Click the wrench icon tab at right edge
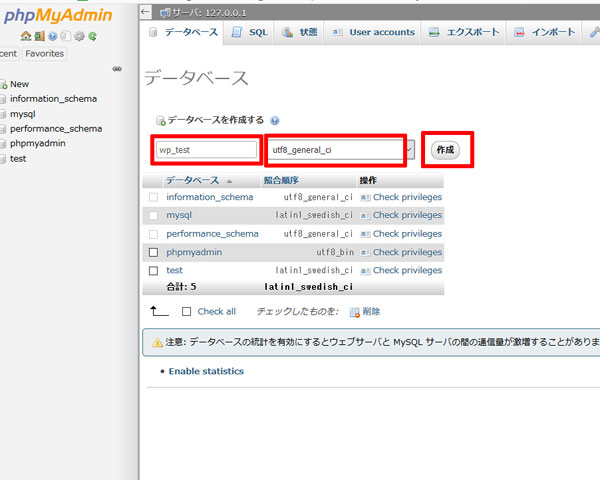The height and width of the screenshot is (480, 600). tap(594, 33)
